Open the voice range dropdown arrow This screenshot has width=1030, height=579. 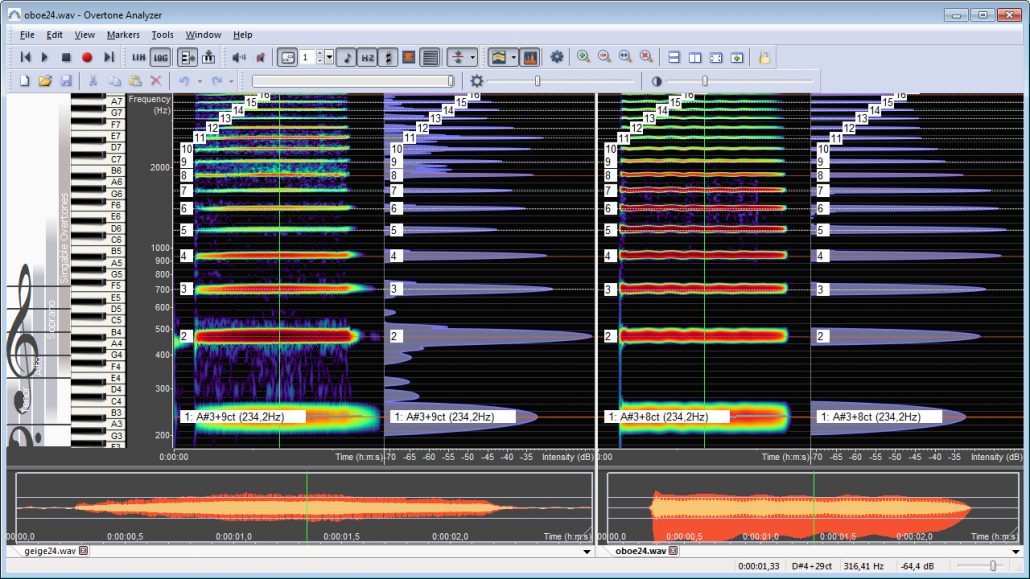tap(471, 57)
